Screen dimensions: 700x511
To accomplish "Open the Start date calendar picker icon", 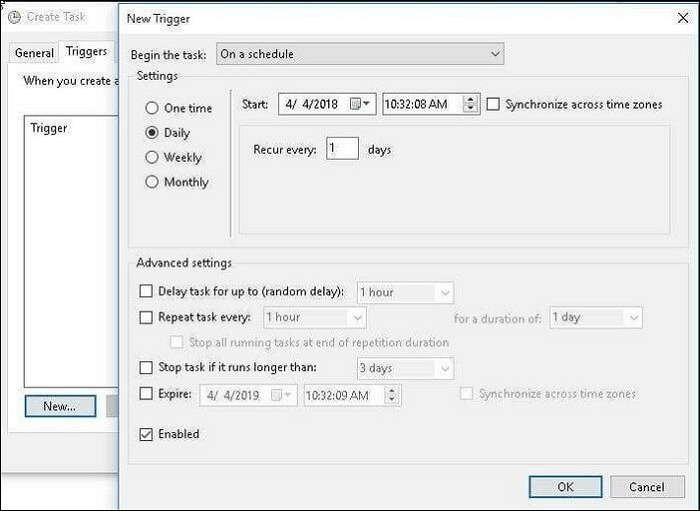I will coord(360,104).
